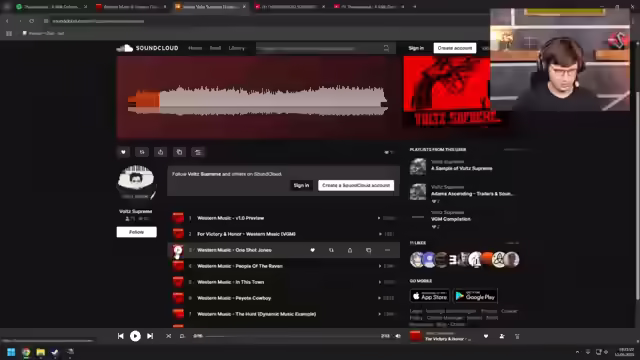Mute the volume in the player bar
Viewport: 640px width, 360px height.
pyautogui.click(x=398, y=336)
